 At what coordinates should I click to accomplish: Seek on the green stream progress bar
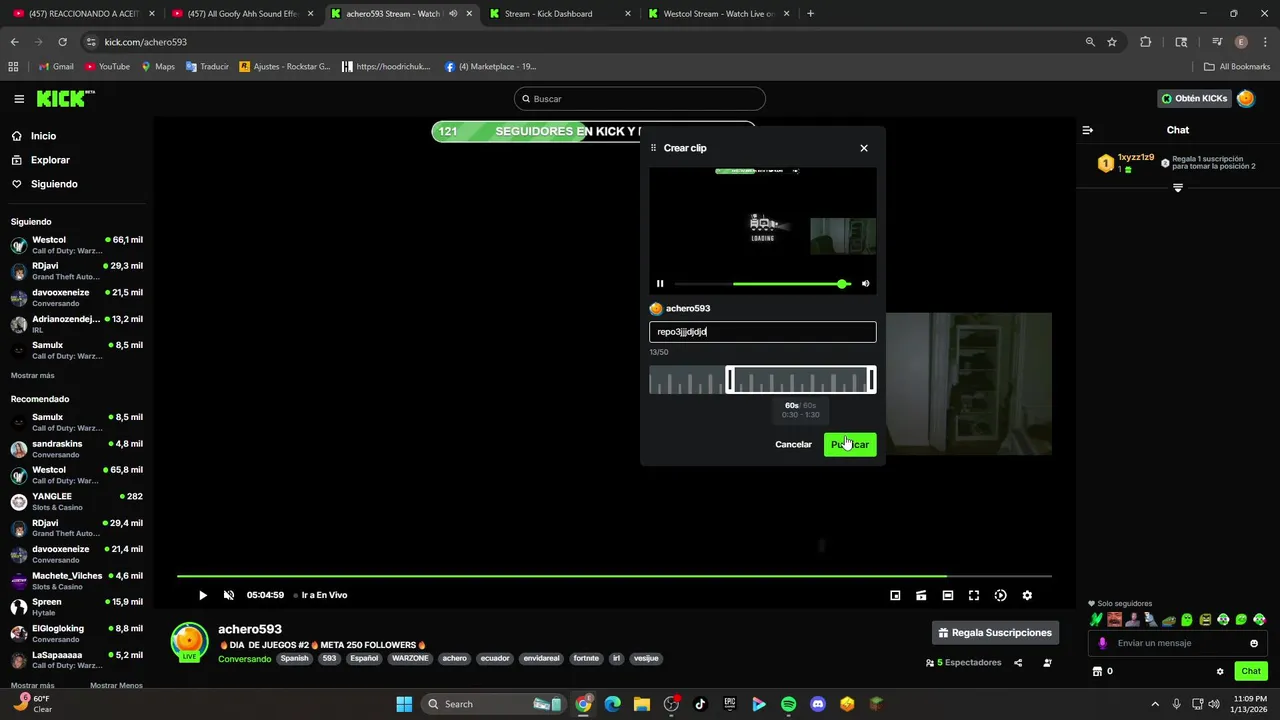(x=614, y=576)
